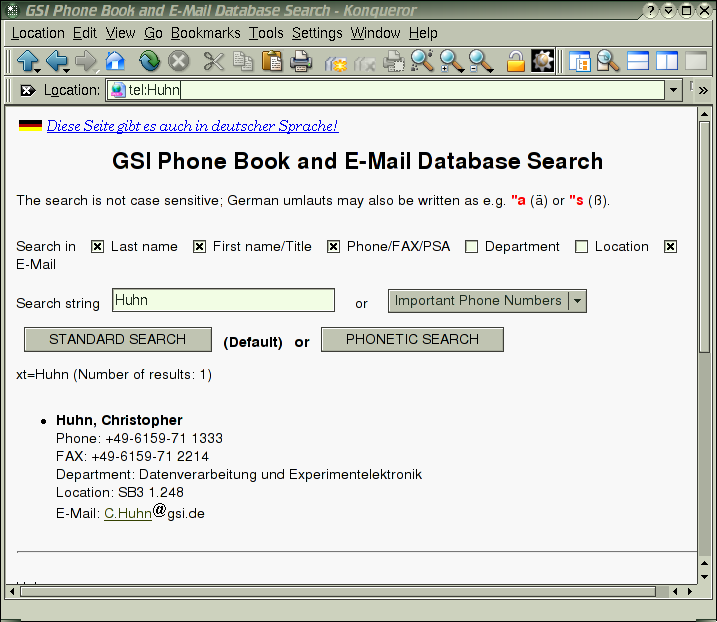Screen dimensions: 717x622
Task: Click the Up navigation arrow icon
Action: (28, 61)
